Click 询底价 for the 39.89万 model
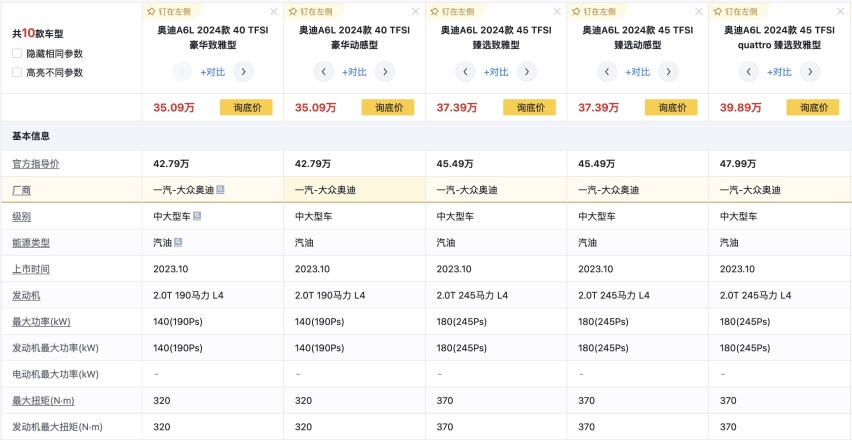852x440 pixels. point(813,108)
